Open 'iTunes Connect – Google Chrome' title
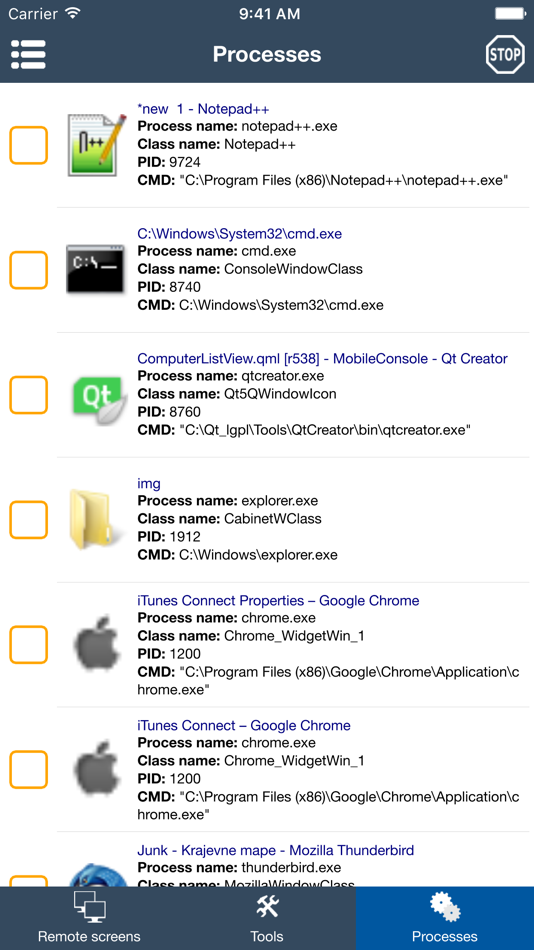The image size is (534, 950). pyautogui.click(x=244, y=726)
